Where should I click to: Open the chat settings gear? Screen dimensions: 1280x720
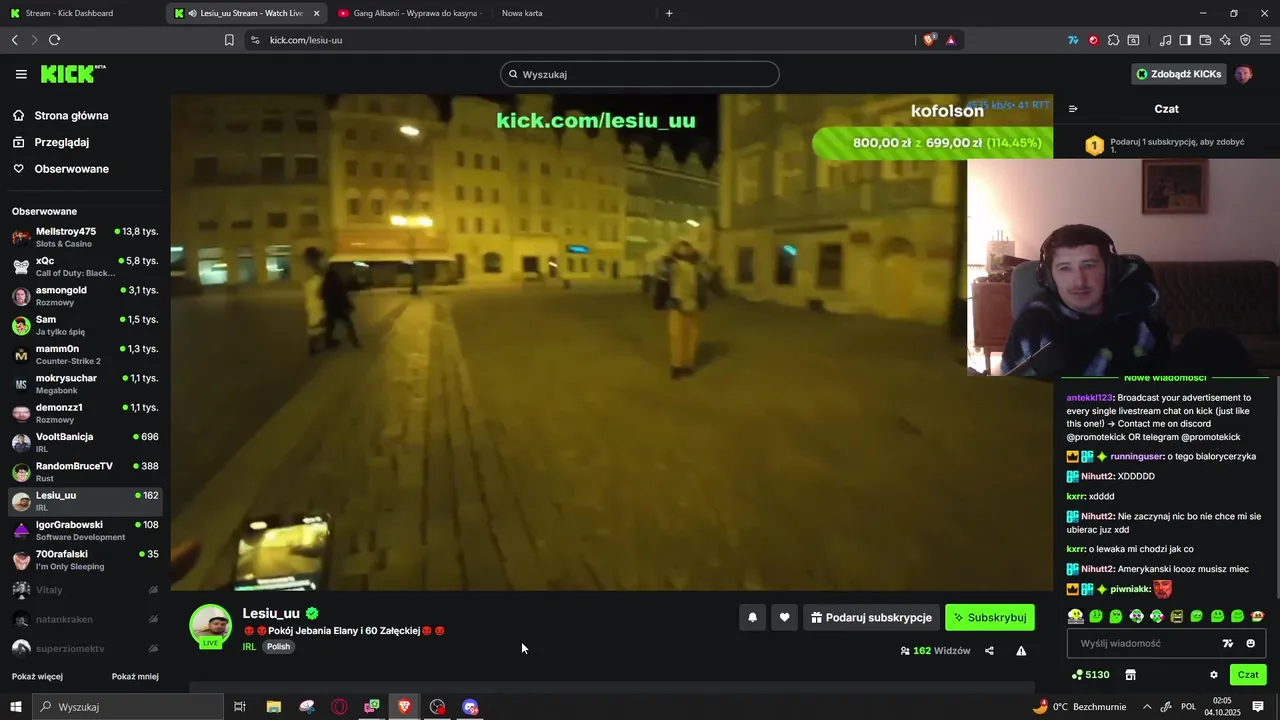pos(1214,675)
